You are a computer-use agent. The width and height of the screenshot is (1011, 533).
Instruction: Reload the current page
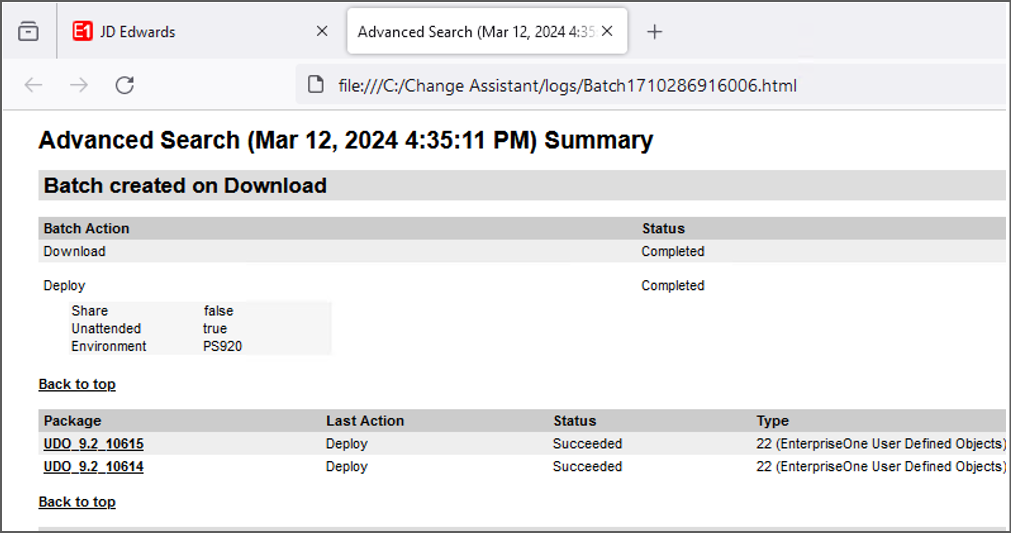124,85
